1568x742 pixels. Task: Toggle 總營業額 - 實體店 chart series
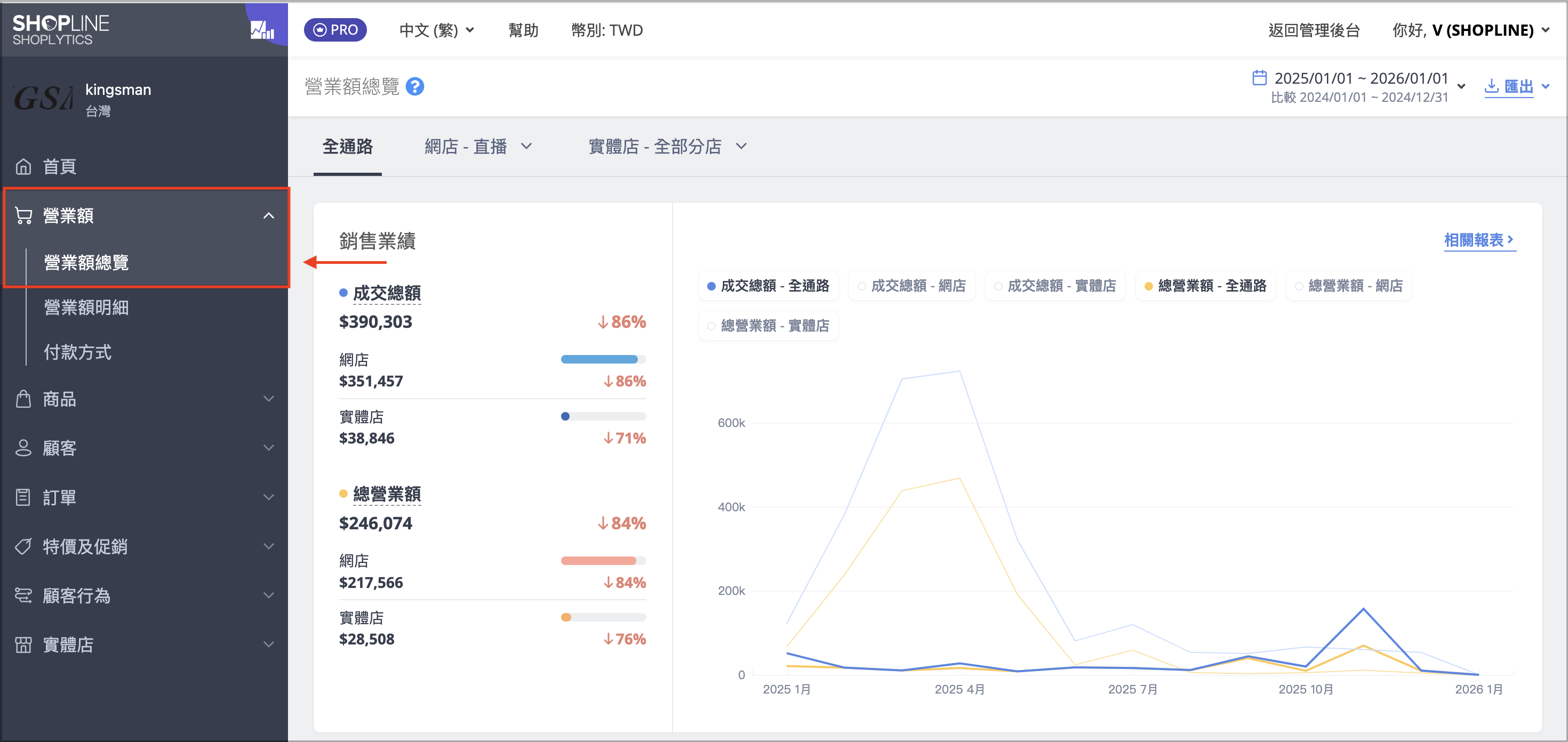click(767, 325)
